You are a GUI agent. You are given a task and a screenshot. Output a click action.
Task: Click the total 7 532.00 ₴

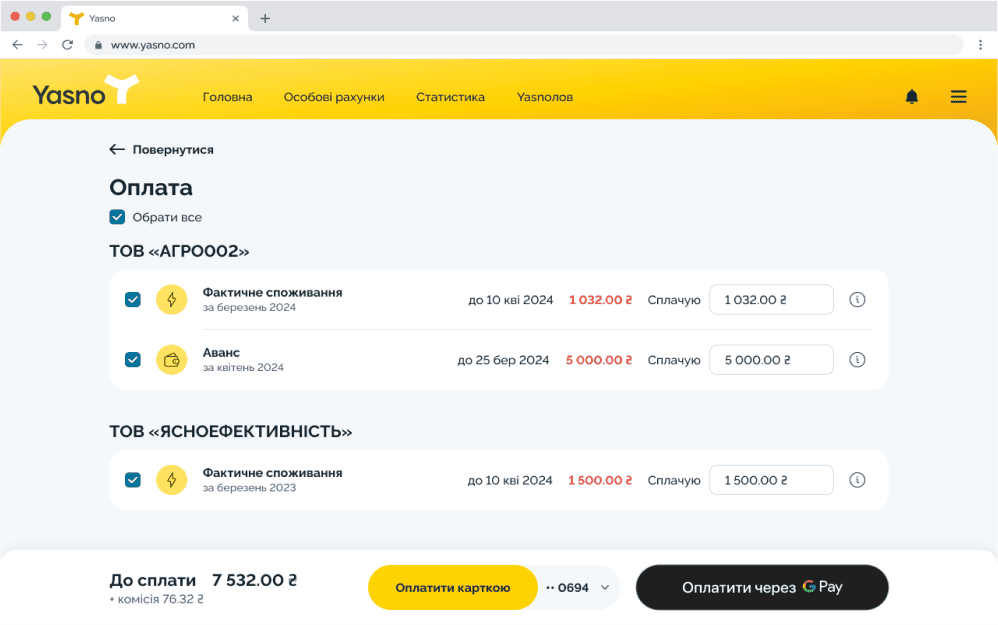pos(255,580)
